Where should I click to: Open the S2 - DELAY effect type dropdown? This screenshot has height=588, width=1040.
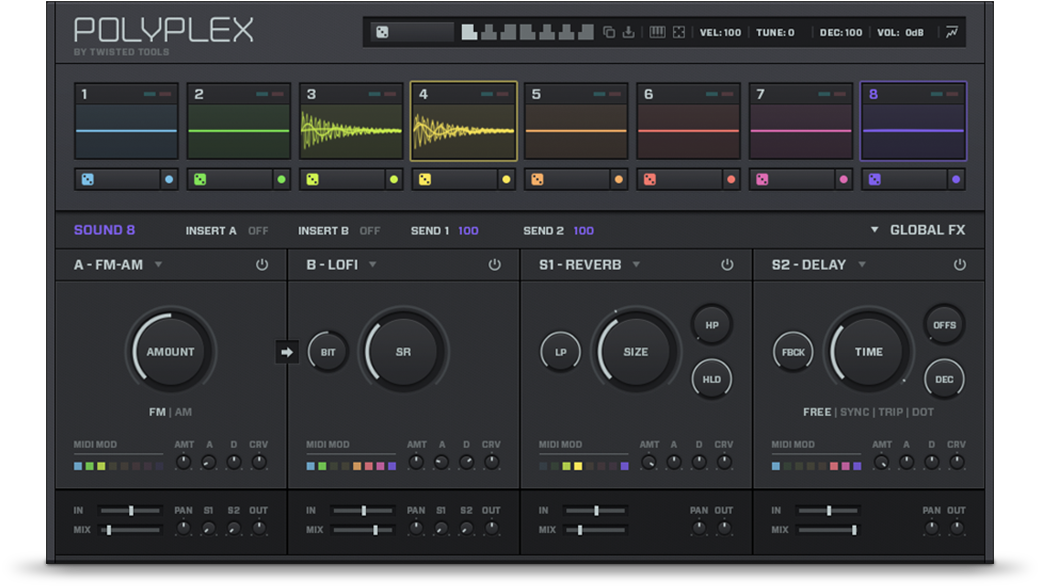[x=862, y=265]
